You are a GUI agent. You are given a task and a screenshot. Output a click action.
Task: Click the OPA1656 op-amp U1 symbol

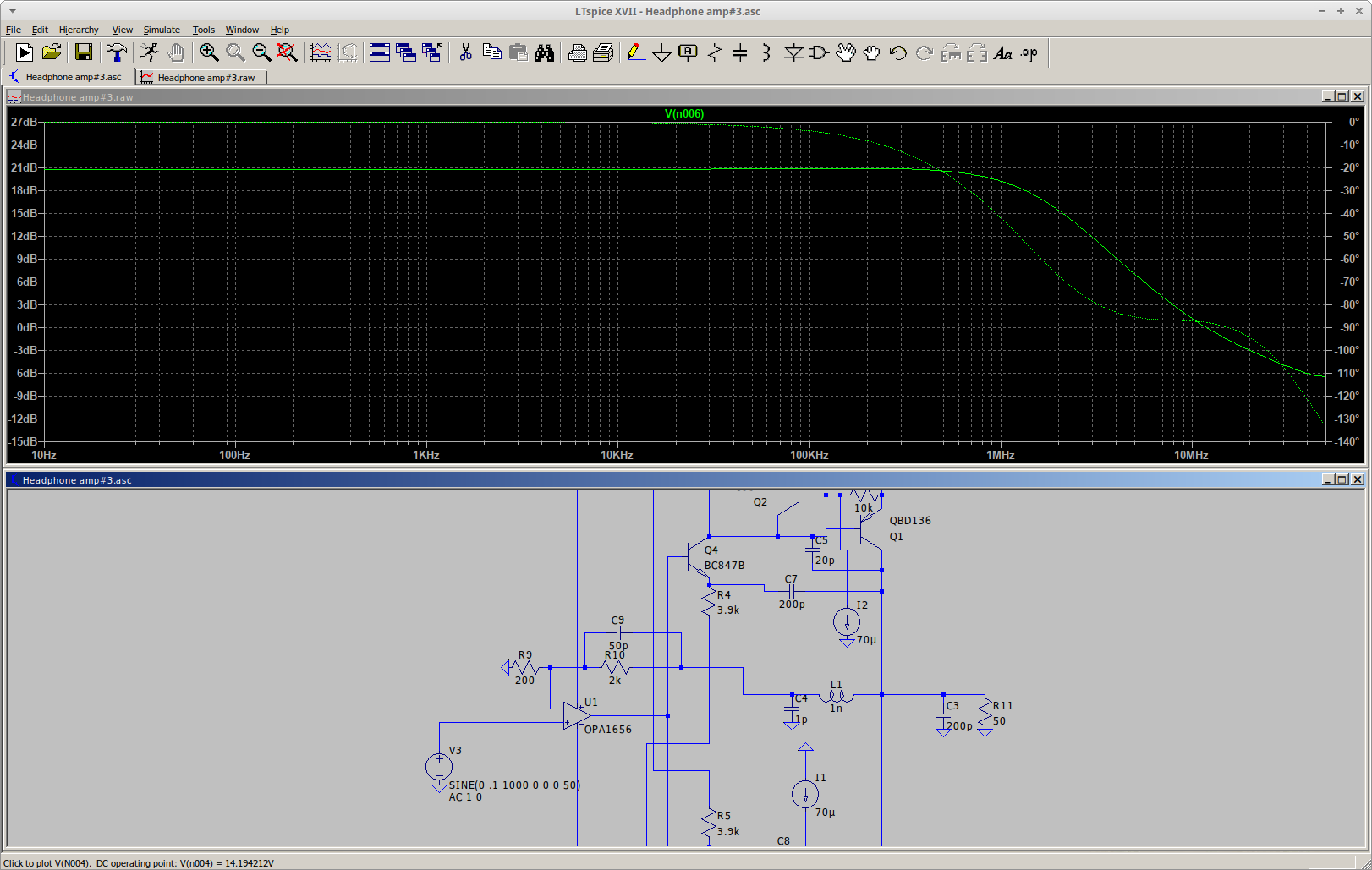578,715
